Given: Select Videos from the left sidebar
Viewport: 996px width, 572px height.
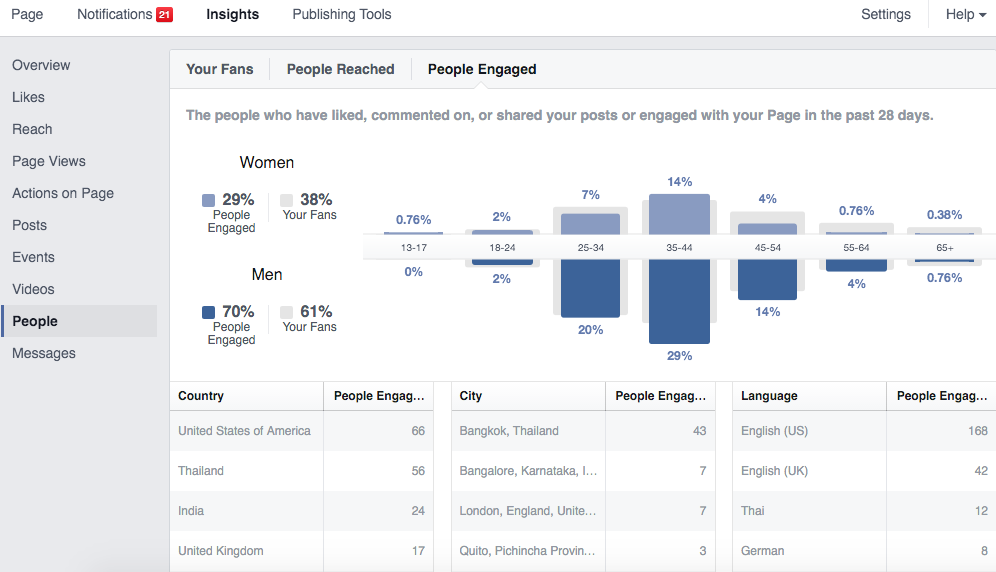Looking at the screenshot, I should (33, 289).
